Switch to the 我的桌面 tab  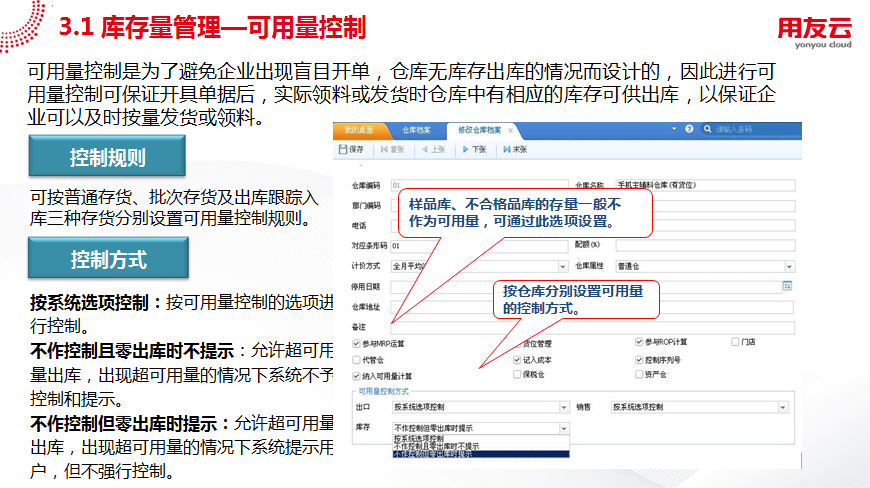pos(358,130)
